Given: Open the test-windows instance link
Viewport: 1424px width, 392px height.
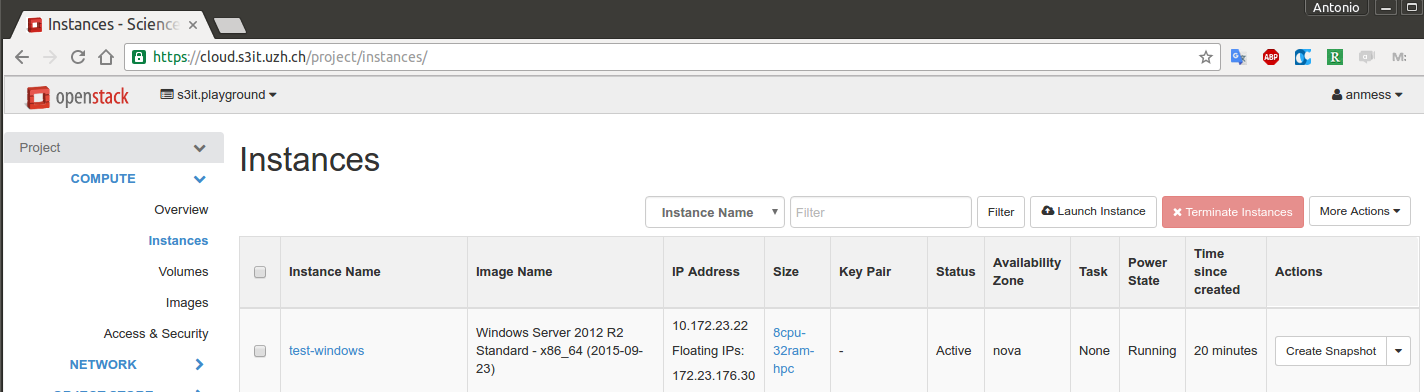Looking at the screenshot, I should click(326, 351).
